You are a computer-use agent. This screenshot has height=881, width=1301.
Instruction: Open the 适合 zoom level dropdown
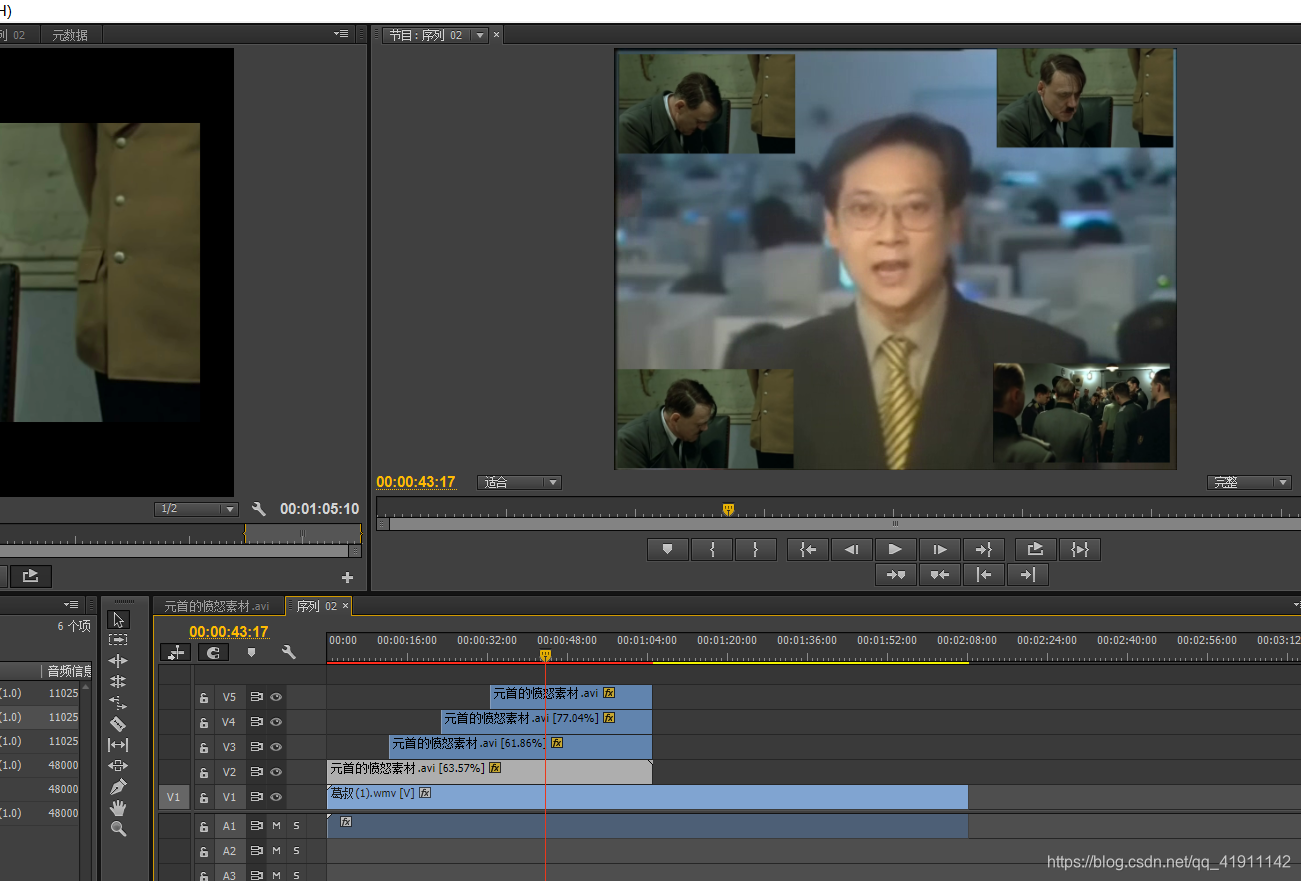coord(519,482)
